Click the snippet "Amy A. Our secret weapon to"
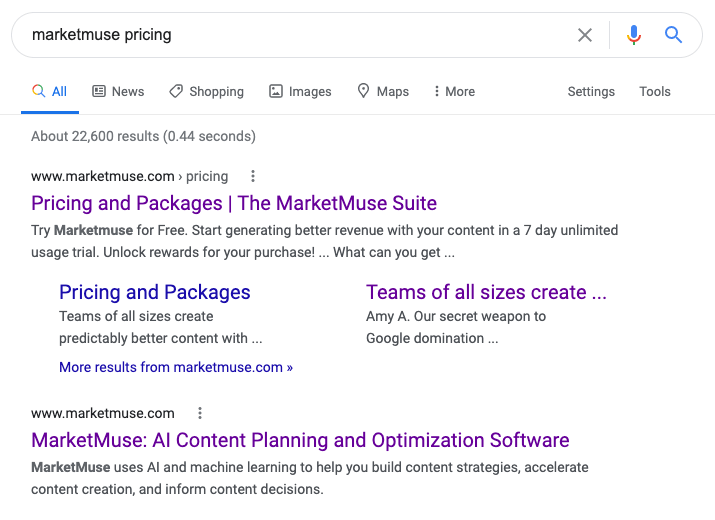 [x=456, y=317]
